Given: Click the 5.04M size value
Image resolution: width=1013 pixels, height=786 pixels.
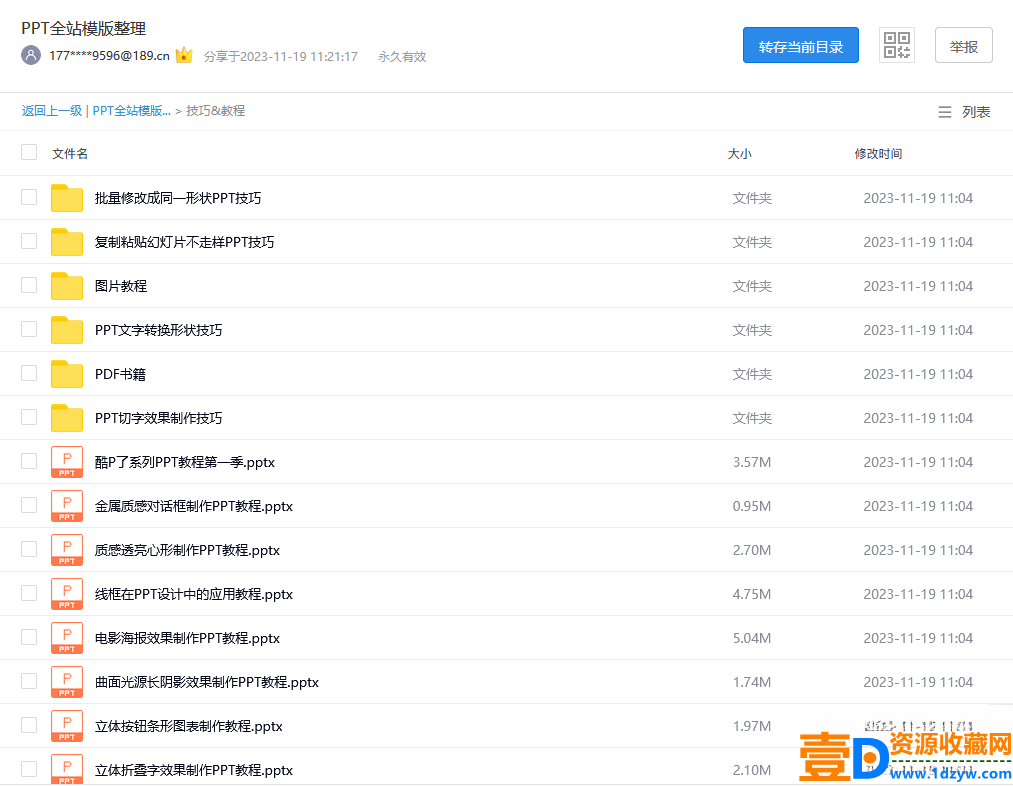Looking at the screenshot, I should tap(752, 638).
